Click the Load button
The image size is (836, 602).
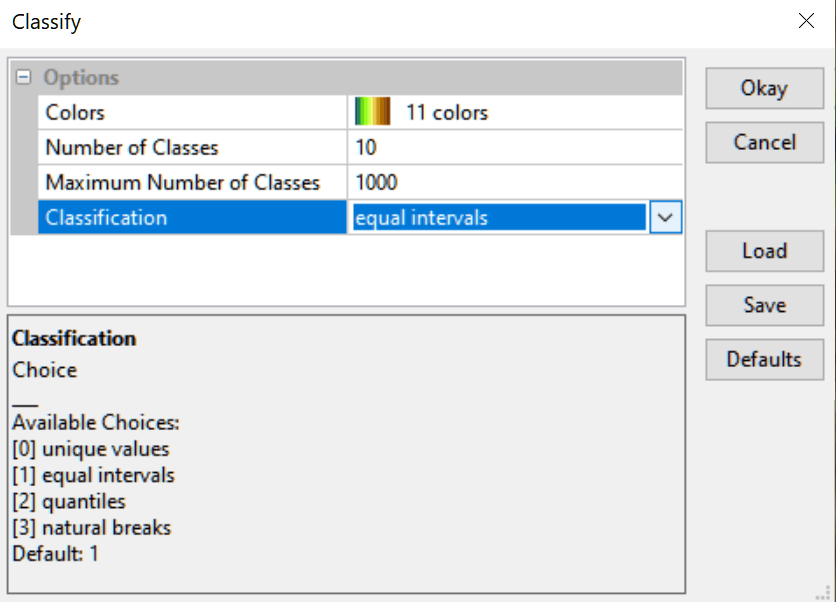click(764, 251)
